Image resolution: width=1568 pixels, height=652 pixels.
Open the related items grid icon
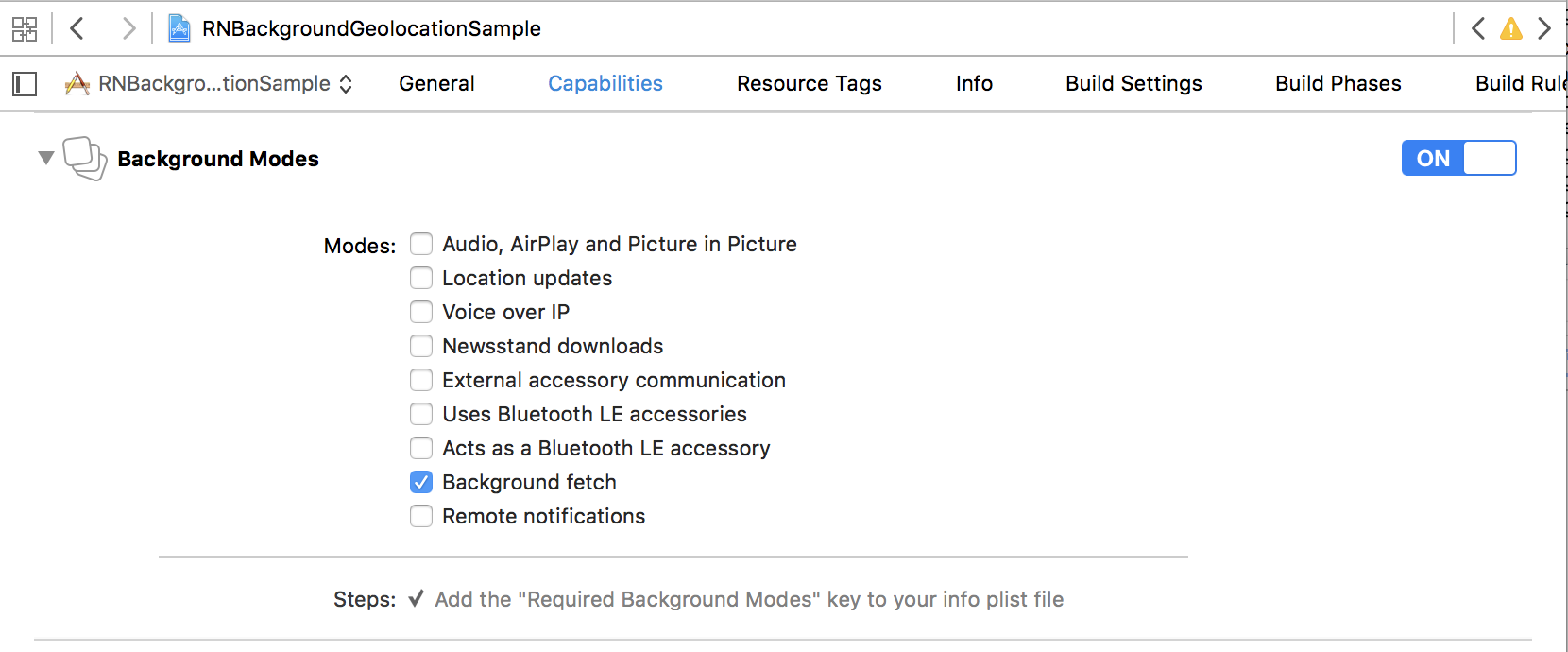click(x=25, y=28)
